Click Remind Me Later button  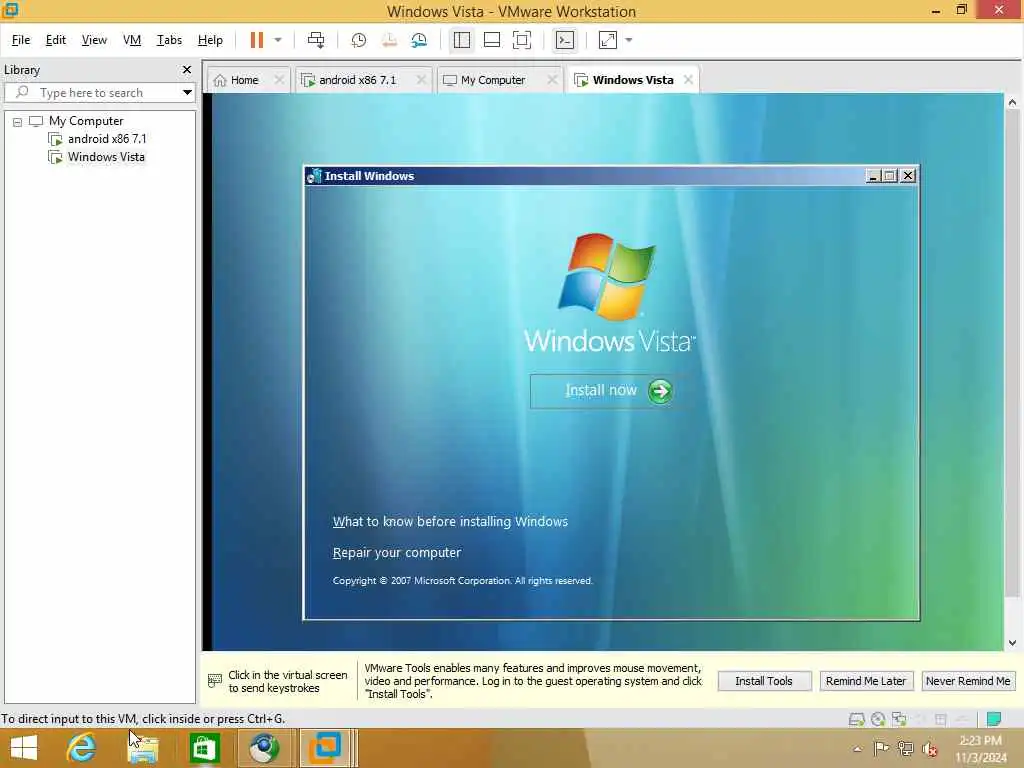click(866, 681)
